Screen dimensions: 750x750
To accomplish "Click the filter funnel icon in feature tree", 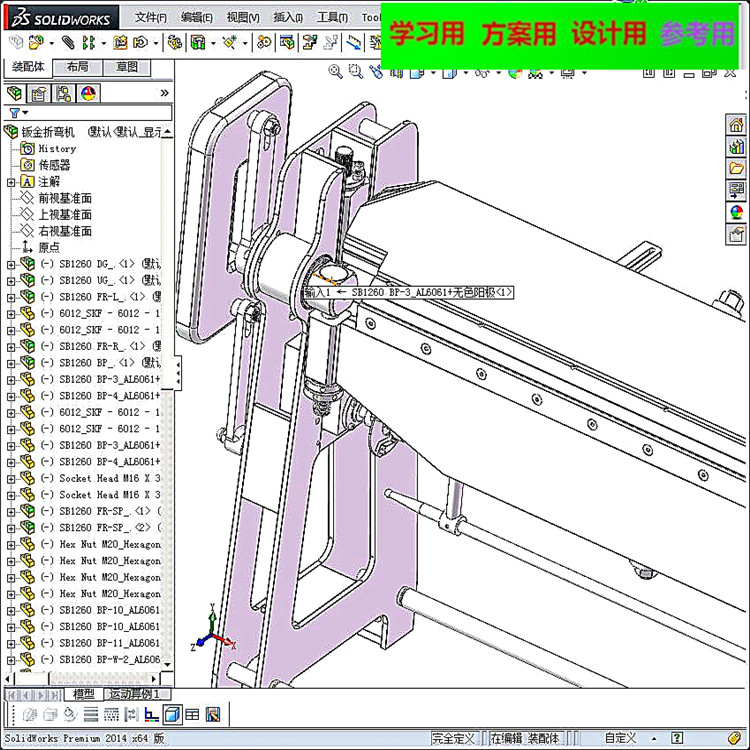I will click(14, 113).
